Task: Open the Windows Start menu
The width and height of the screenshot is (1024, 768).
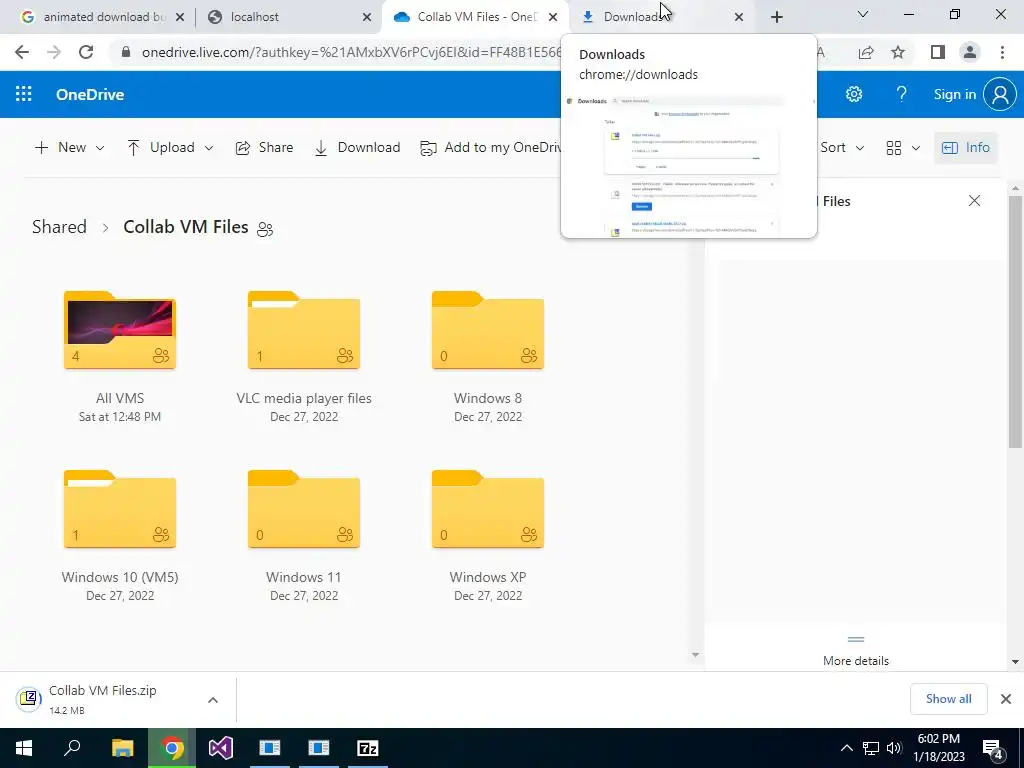Action: (24, 748)
